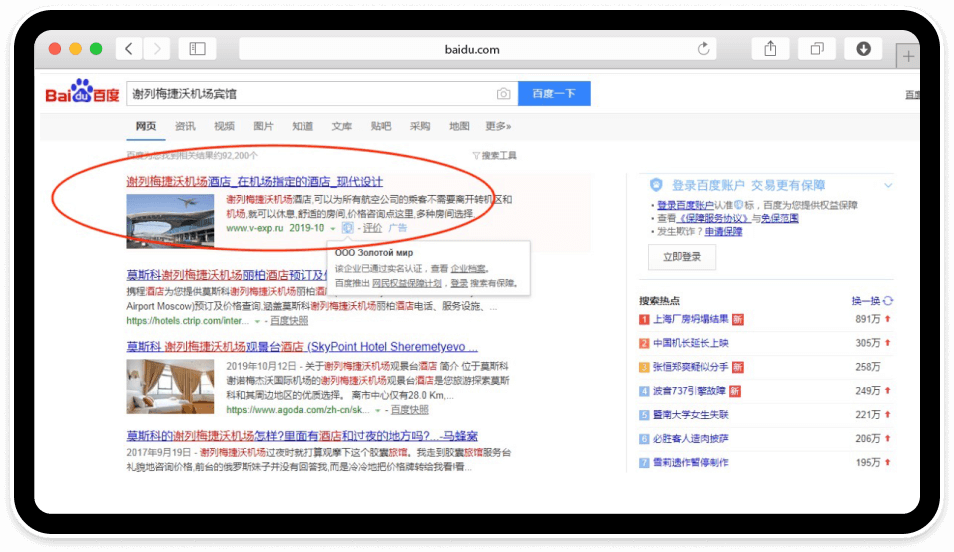Open hot search 暨南大学女生失联
The height and width of the screenshot is (552, 954).
691,414
